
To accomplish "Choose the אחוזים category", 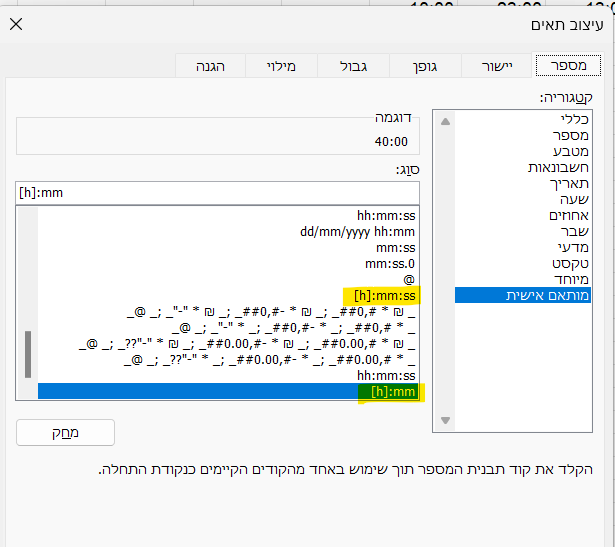I will pyautogui.click(x=522, y=215).
